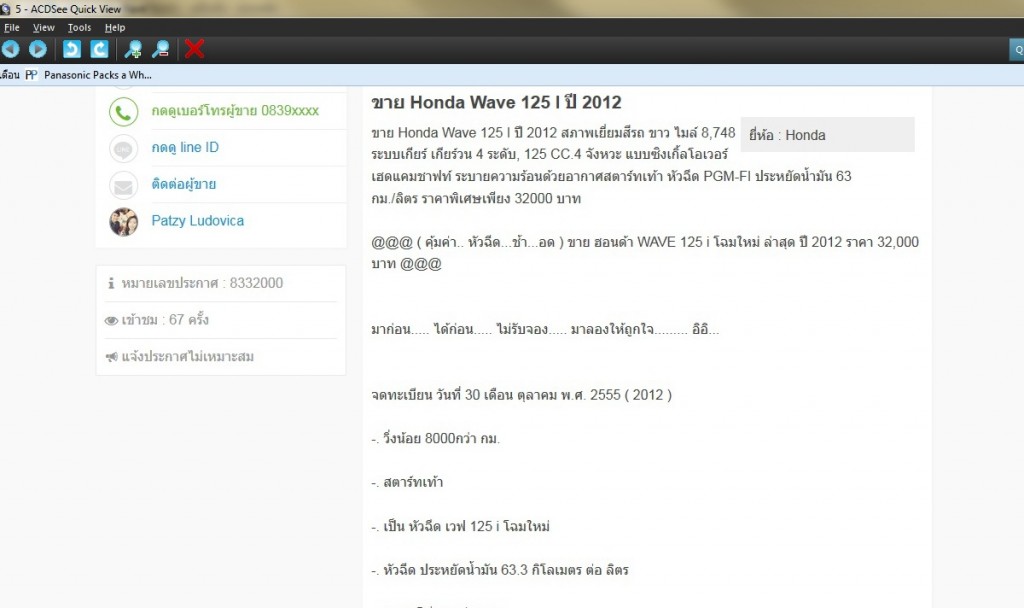Click the registration date line with 2555 ( 2012 )
This screenshot has height=608, width=1024.
521,395
